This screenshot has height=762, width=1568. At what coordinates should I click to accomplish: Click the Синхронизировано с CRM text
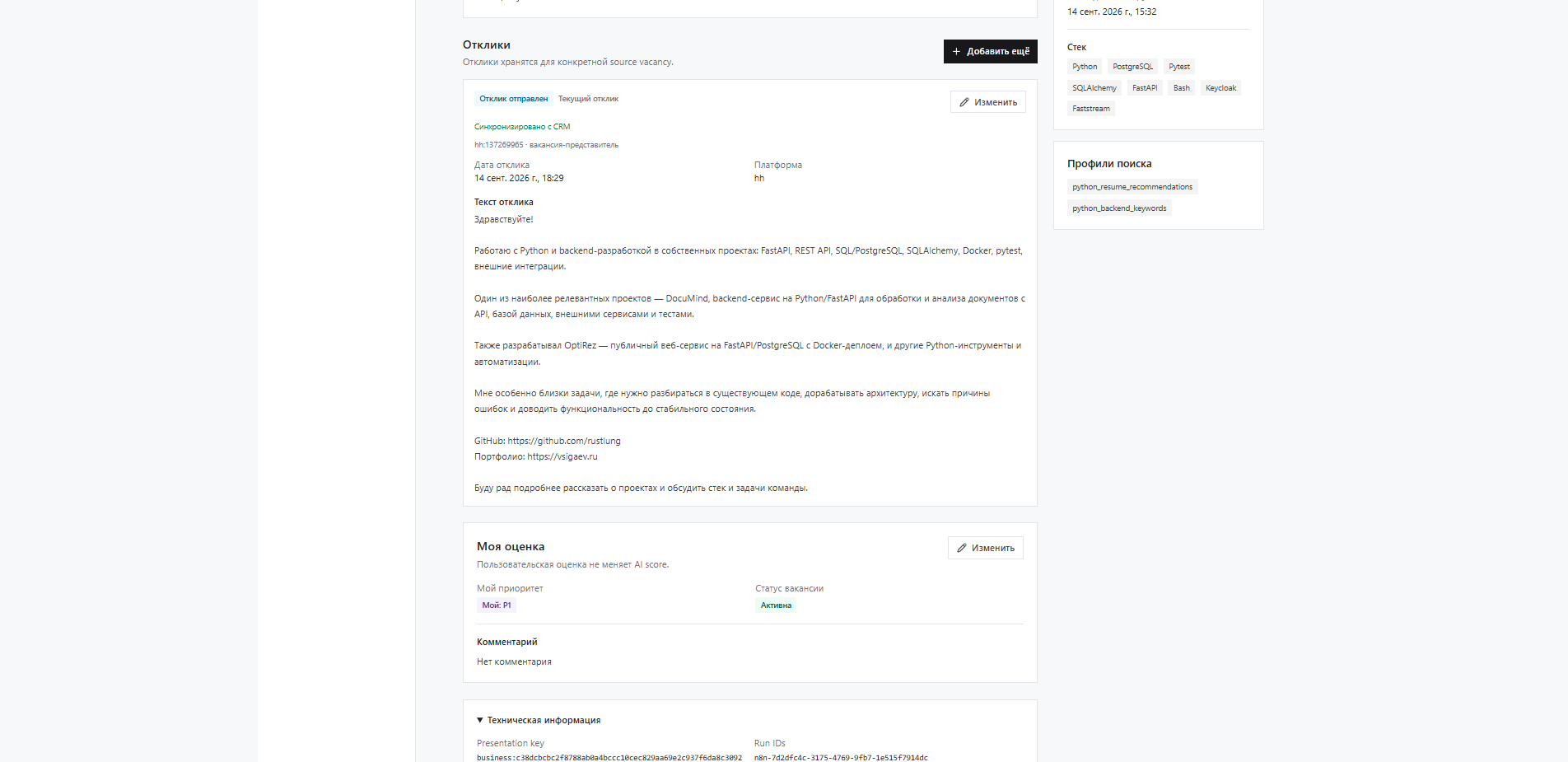click(522, 127)
